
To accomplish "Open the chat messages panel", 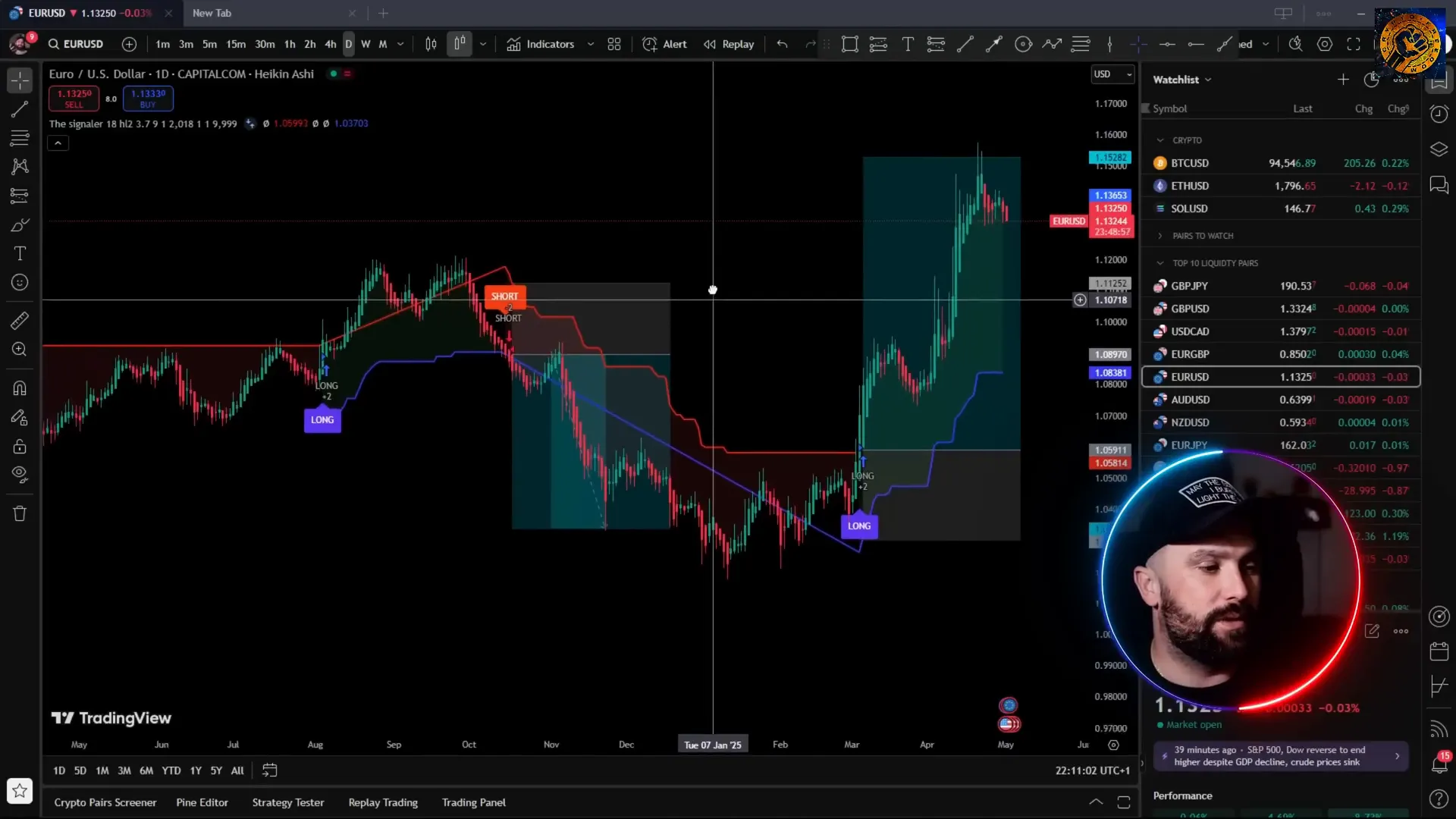I will tap(1439, 185).
